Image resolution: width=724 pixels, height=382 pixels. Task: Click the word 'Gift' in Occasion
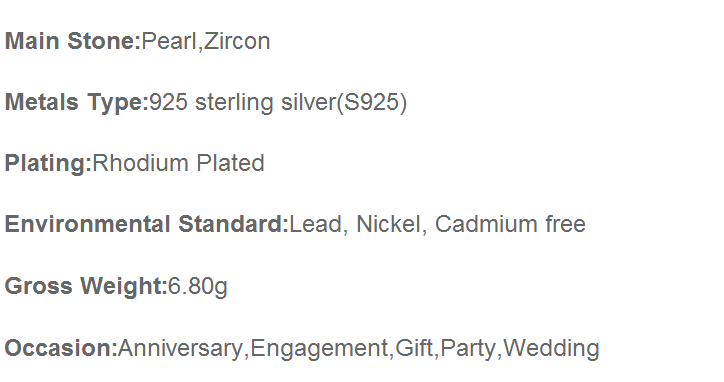coord(414,348)
